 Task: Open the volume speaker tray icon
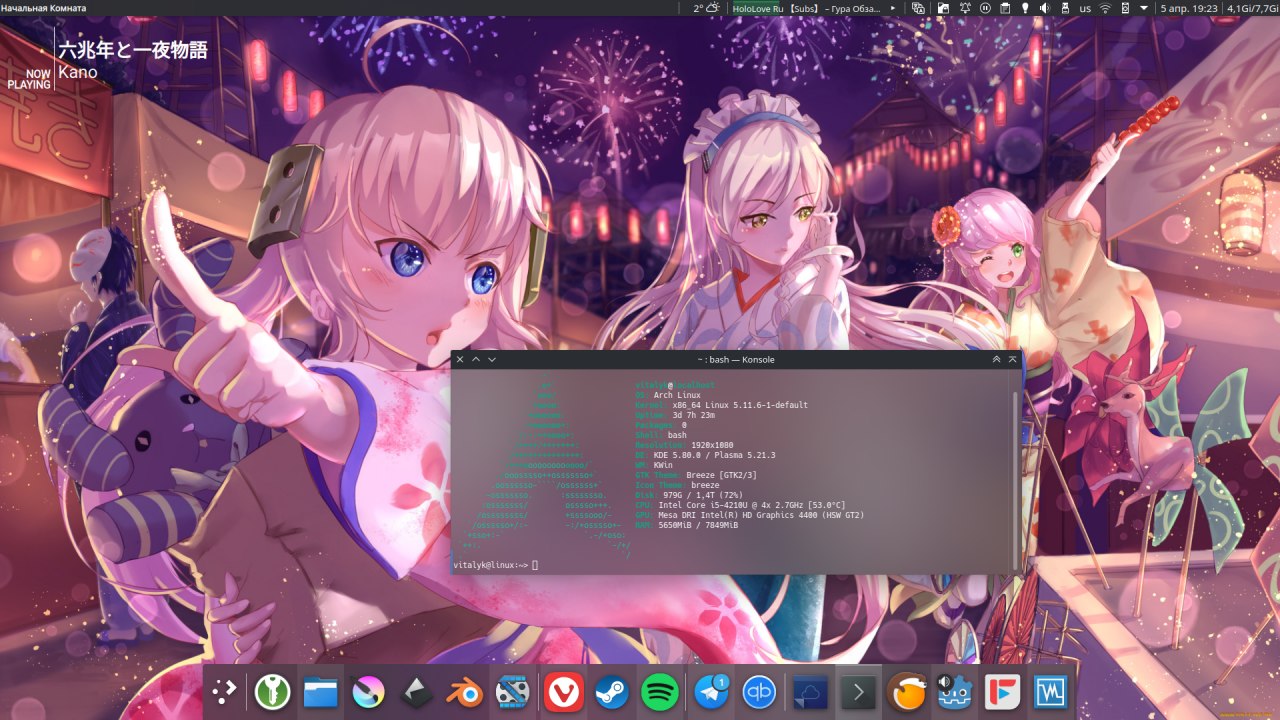tap(1044, 8)
